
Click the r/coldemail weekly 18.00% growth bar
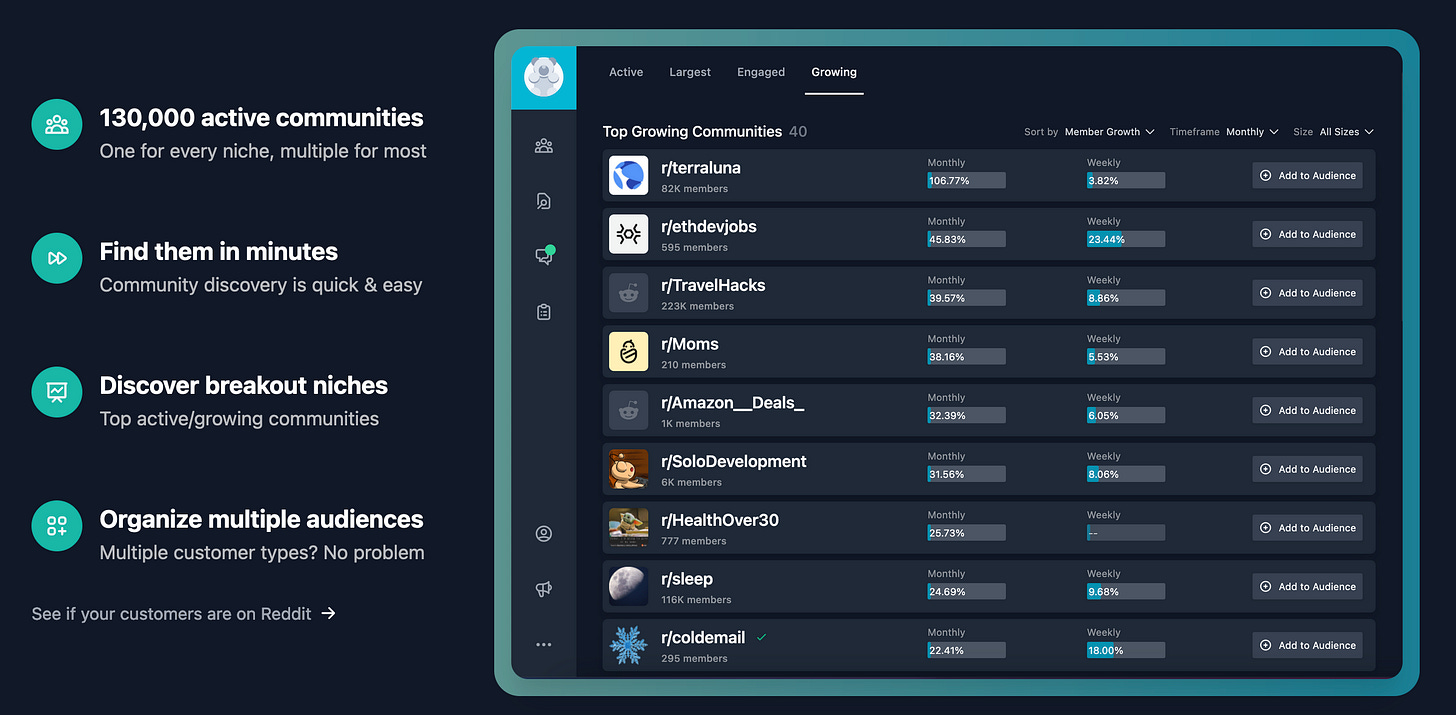[1126, 651]
